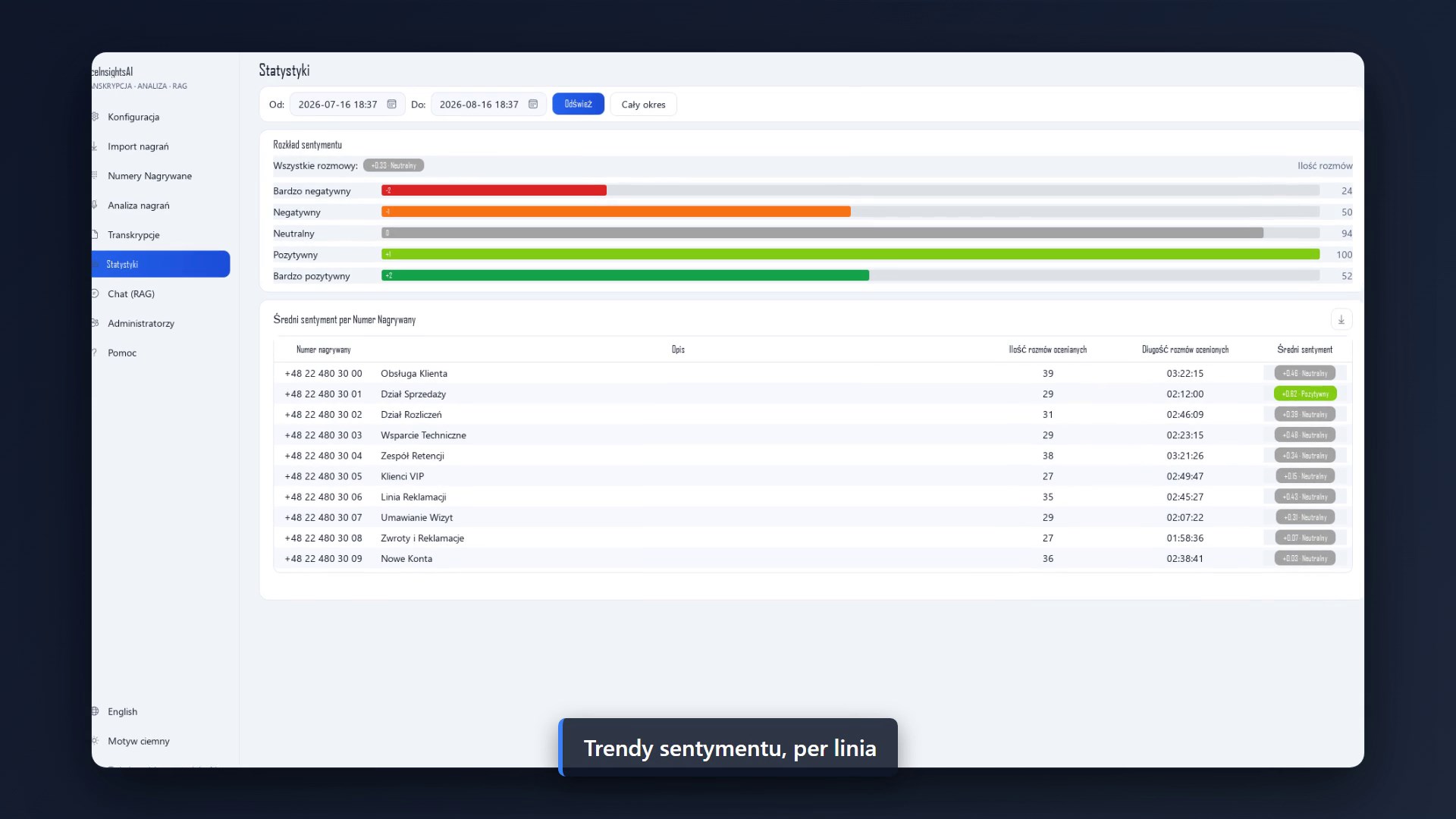Click the chat bubble icon beside Chat (RAG)
Image resolution: width=1456 pixels, height=819 pixels.
click(95, 293)
